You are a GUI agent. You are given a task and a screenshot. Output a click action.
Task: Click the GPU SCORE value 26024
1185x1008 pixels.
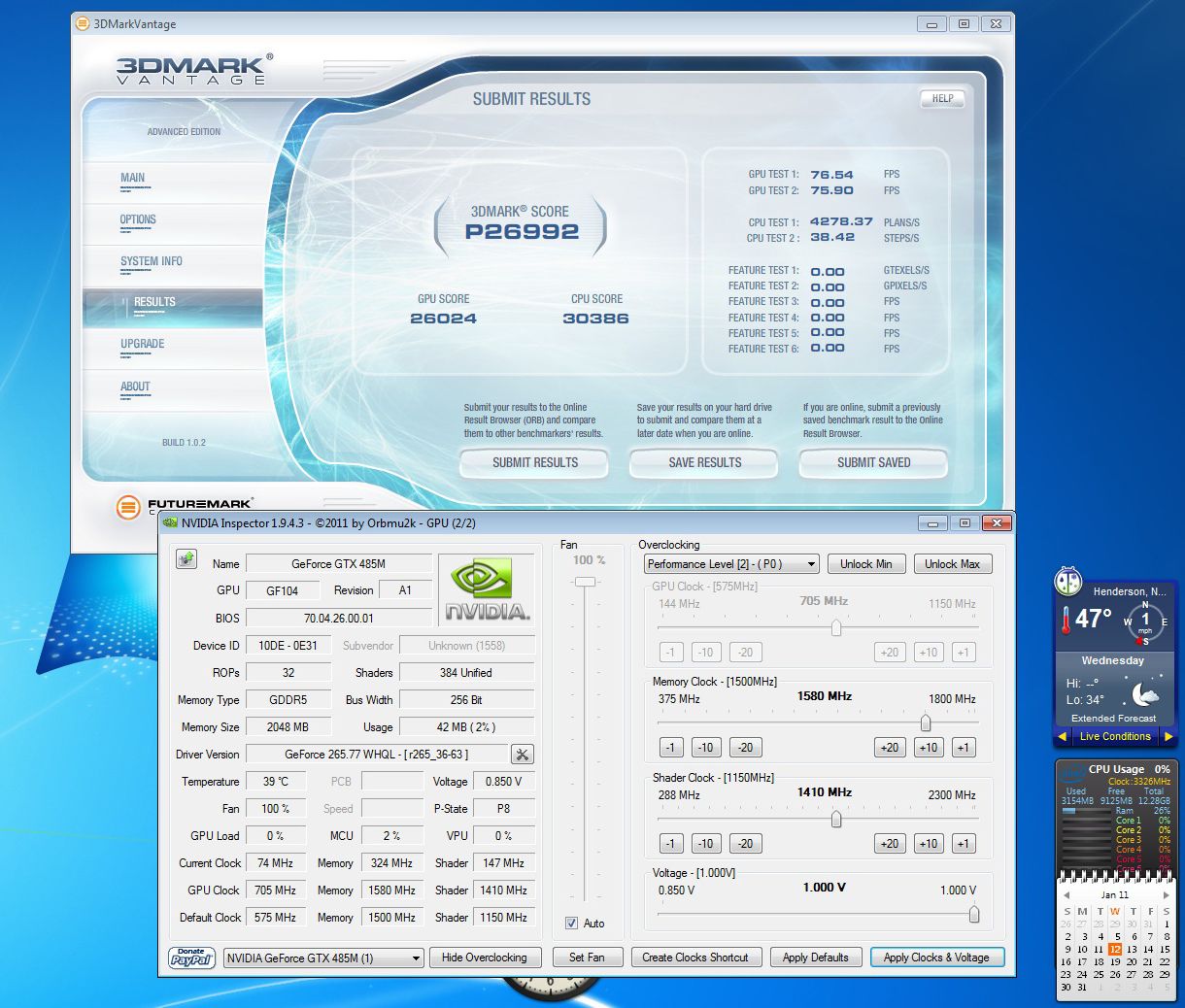coord(443,319)
